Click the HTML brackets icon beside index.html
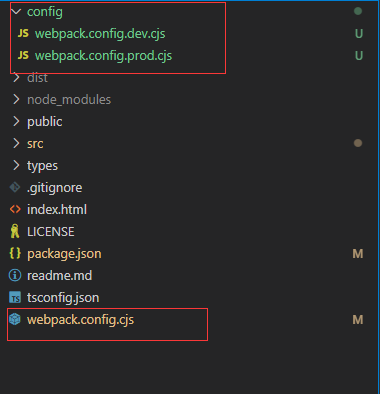This screenshot has height=394, width=380. coord(15,209)
